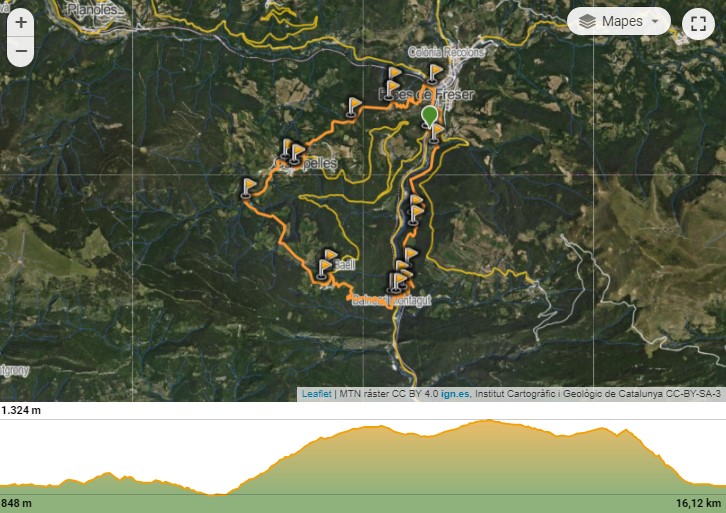Click the Planoles town label on map
Screen dimensions: 726x513
(95, 9)
